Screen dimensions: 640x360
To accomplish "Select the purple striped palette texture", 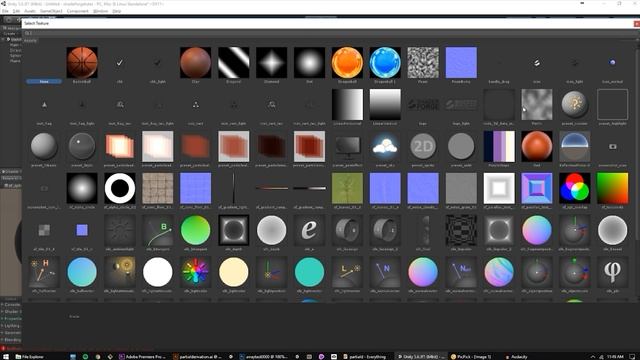I will click(499, 146).
